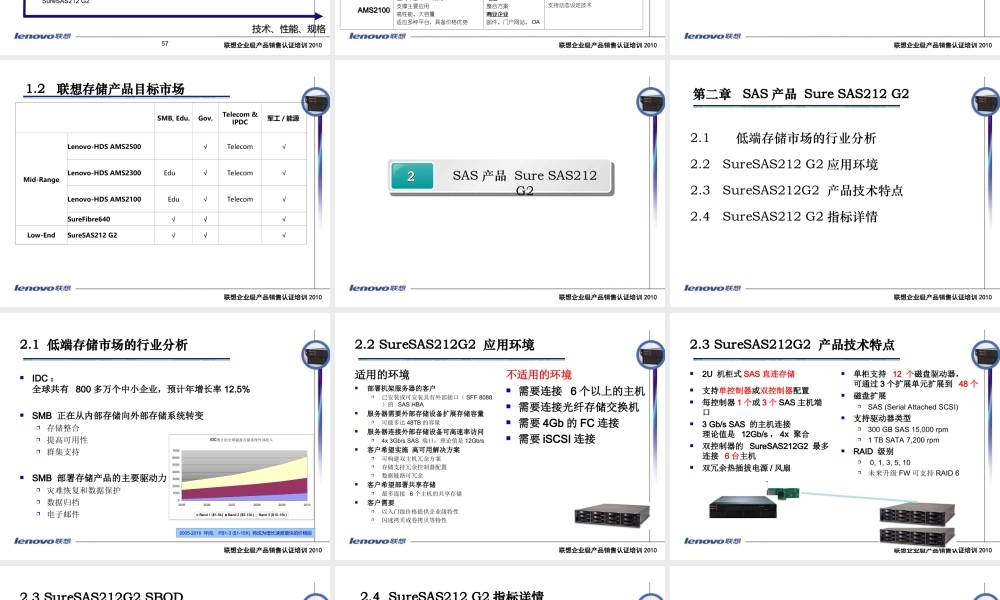Image resolution: width=1000 pixels, height=600 pixels.
Task: Click the green HBA card image on the 2.3 slide
Action: pyautogui.click(x=783, y=492)
